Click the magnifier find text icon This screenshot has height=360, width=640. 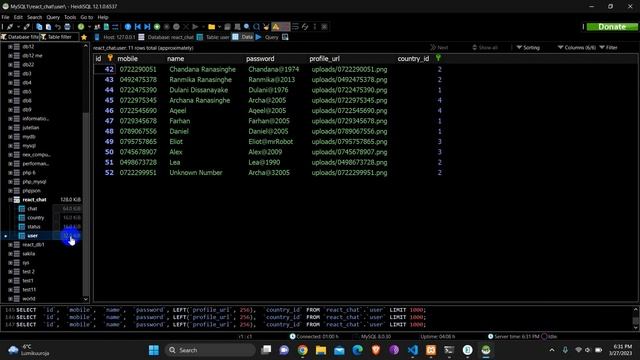click(x=247, y=27)
